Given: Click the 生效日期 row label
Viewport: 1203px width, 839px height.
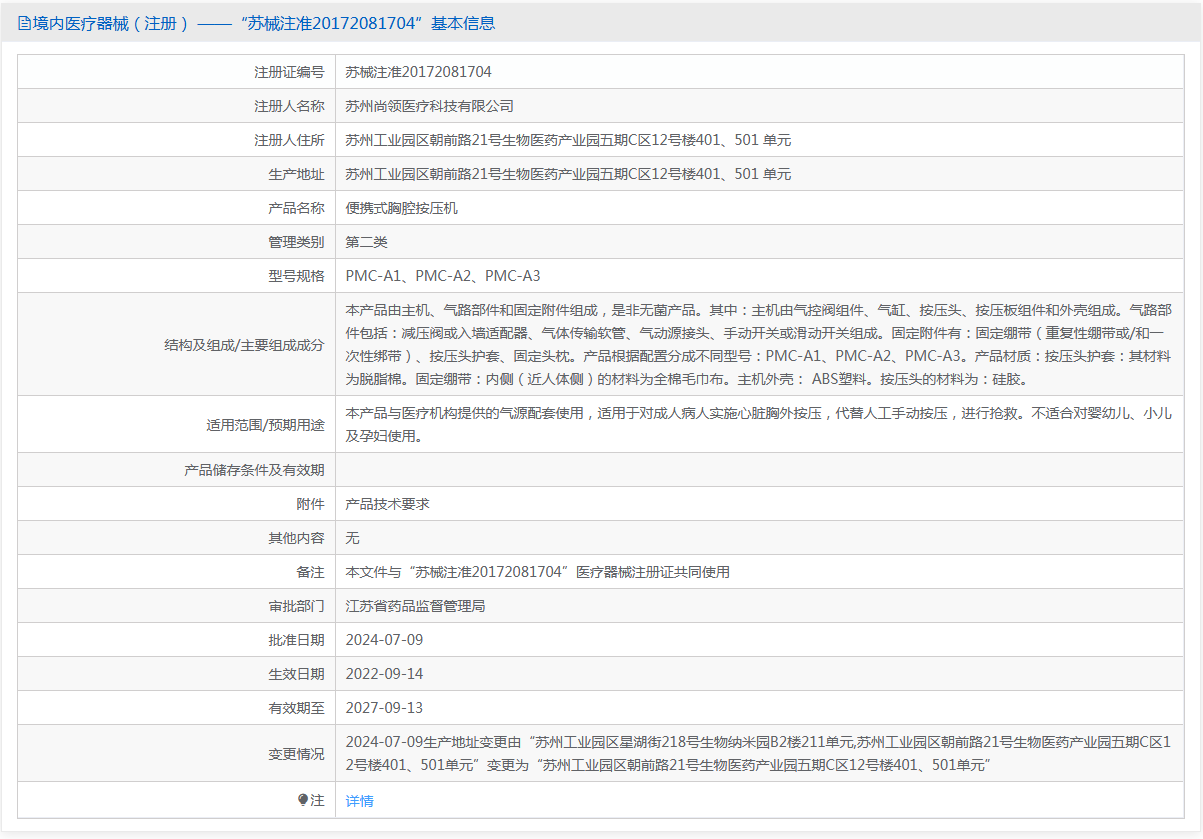Looking at the screenshot, I should pos(296,674).
